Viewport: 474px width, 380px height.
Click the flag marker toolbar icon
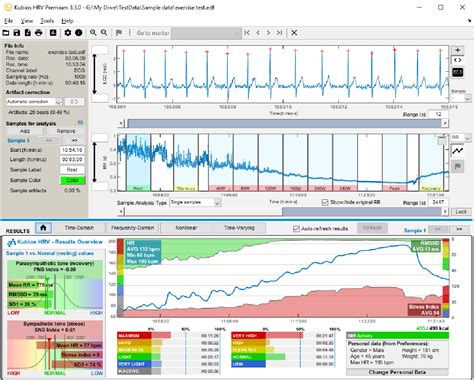[119, 33]
